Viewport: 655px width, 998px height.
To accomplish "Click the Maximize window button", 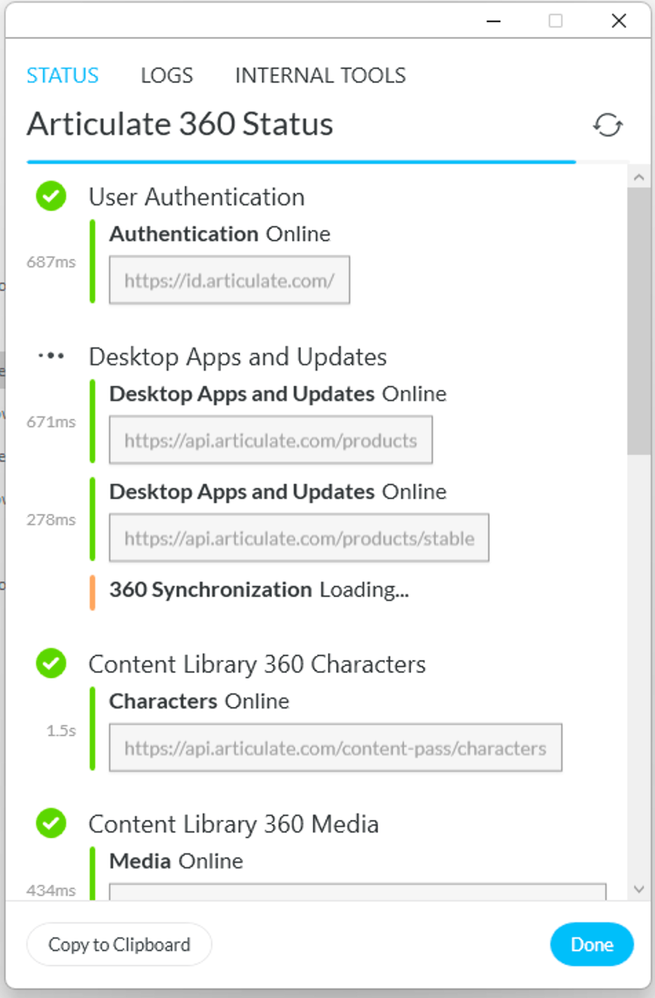I will (556, 21).
